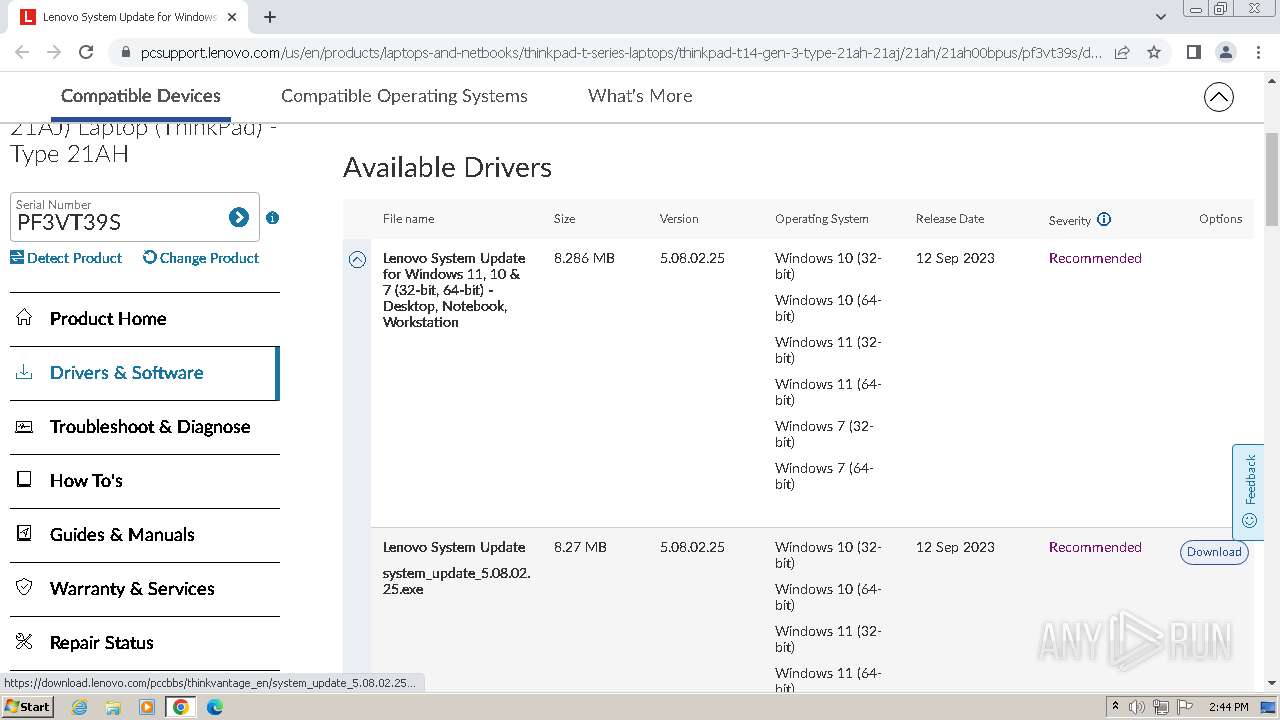The height and width of the screenshot is (720, 1280).
Task: Click the Severity info icon
Action: [x=1104, y=219]
